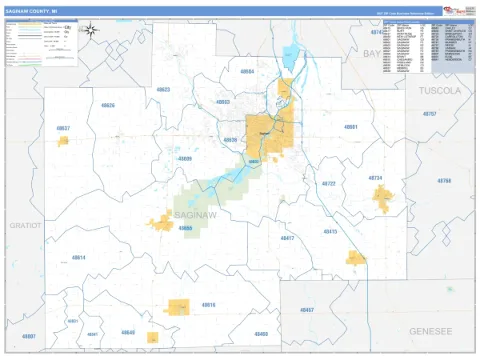The image size is (480, 360).
Task: Select ZIP code label 48415
Action: point(330,232)
